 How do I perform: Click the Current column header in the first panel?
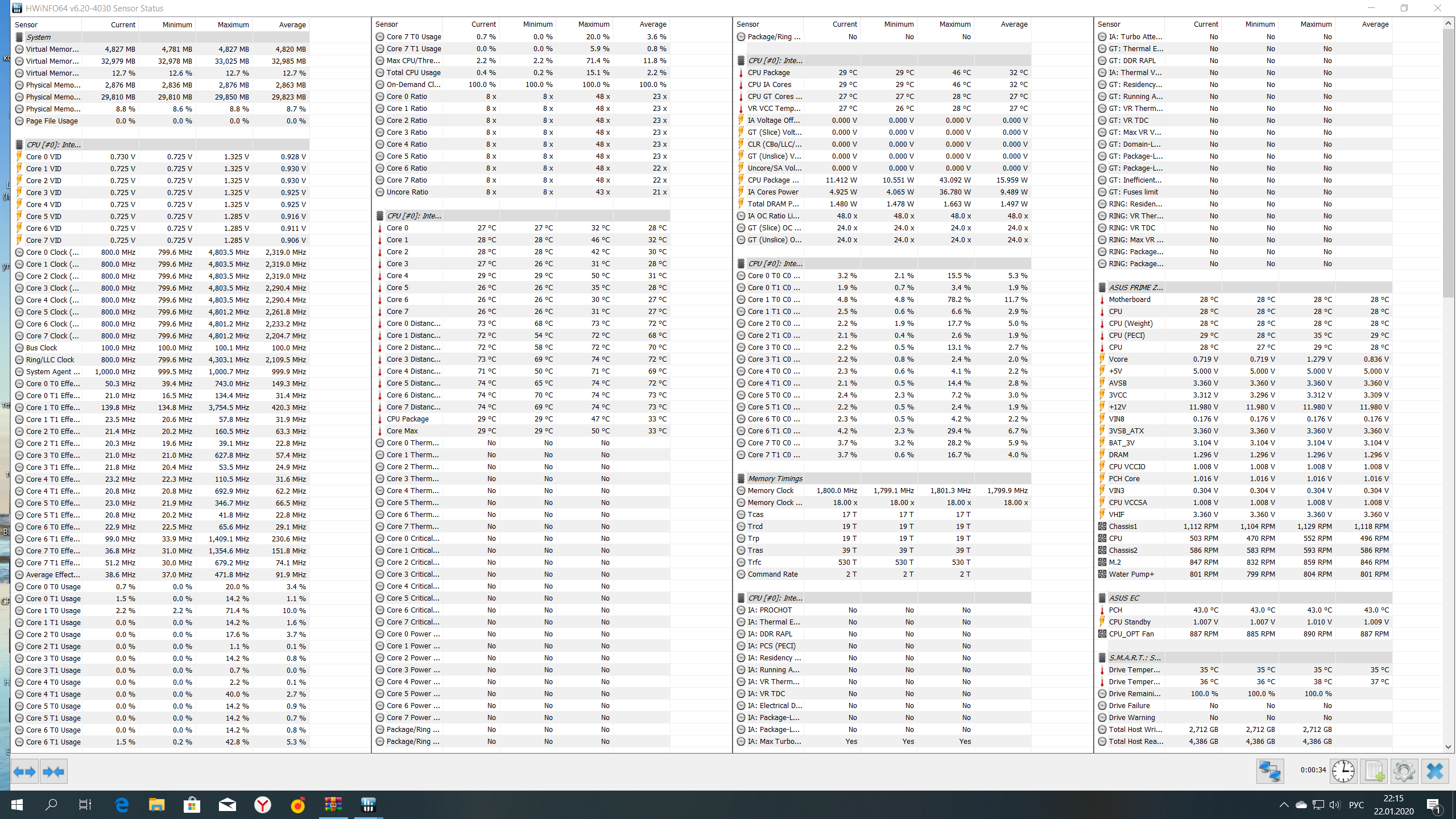tap(123, 24)
